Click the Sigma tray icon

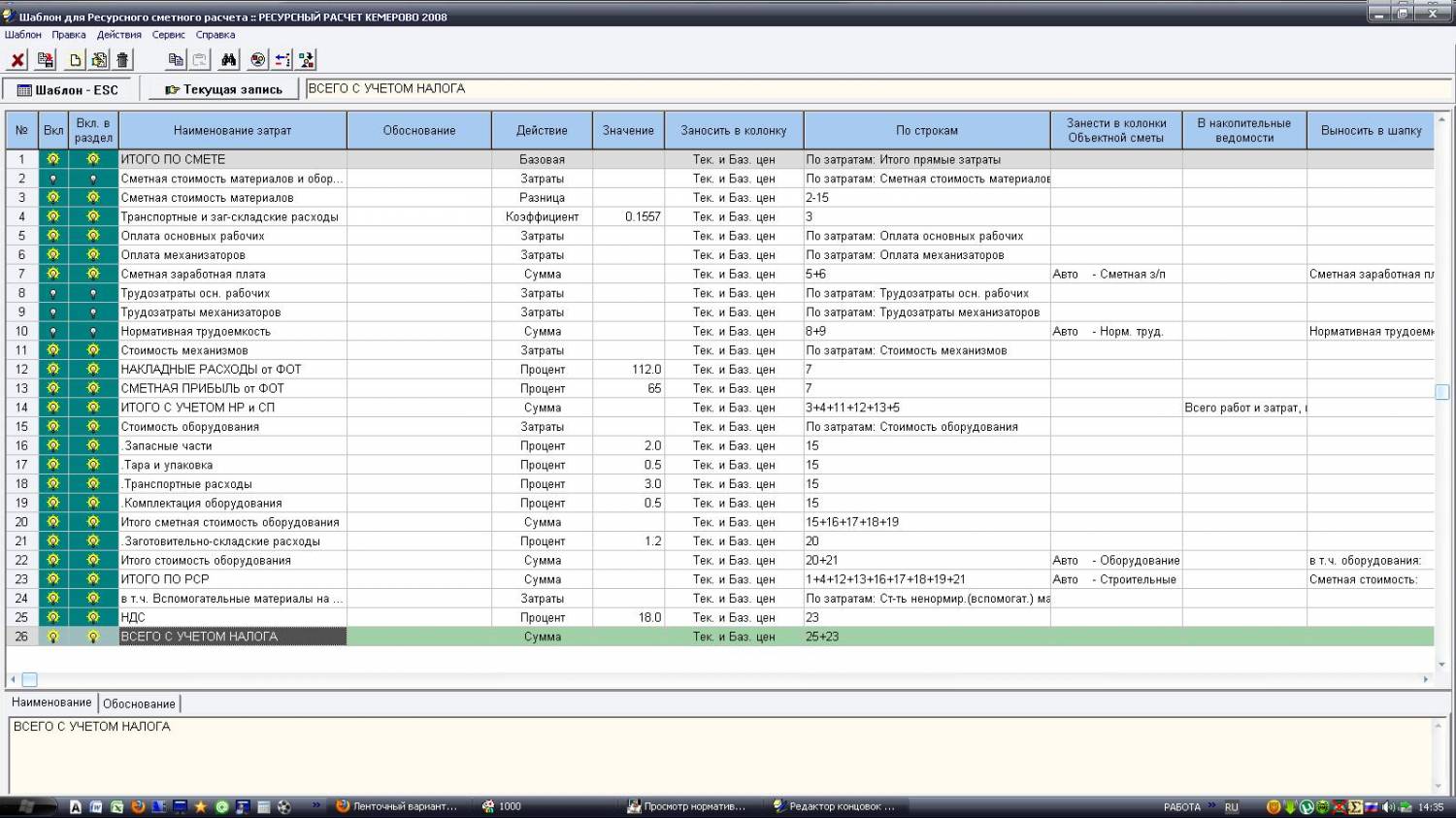point(1355,806)
